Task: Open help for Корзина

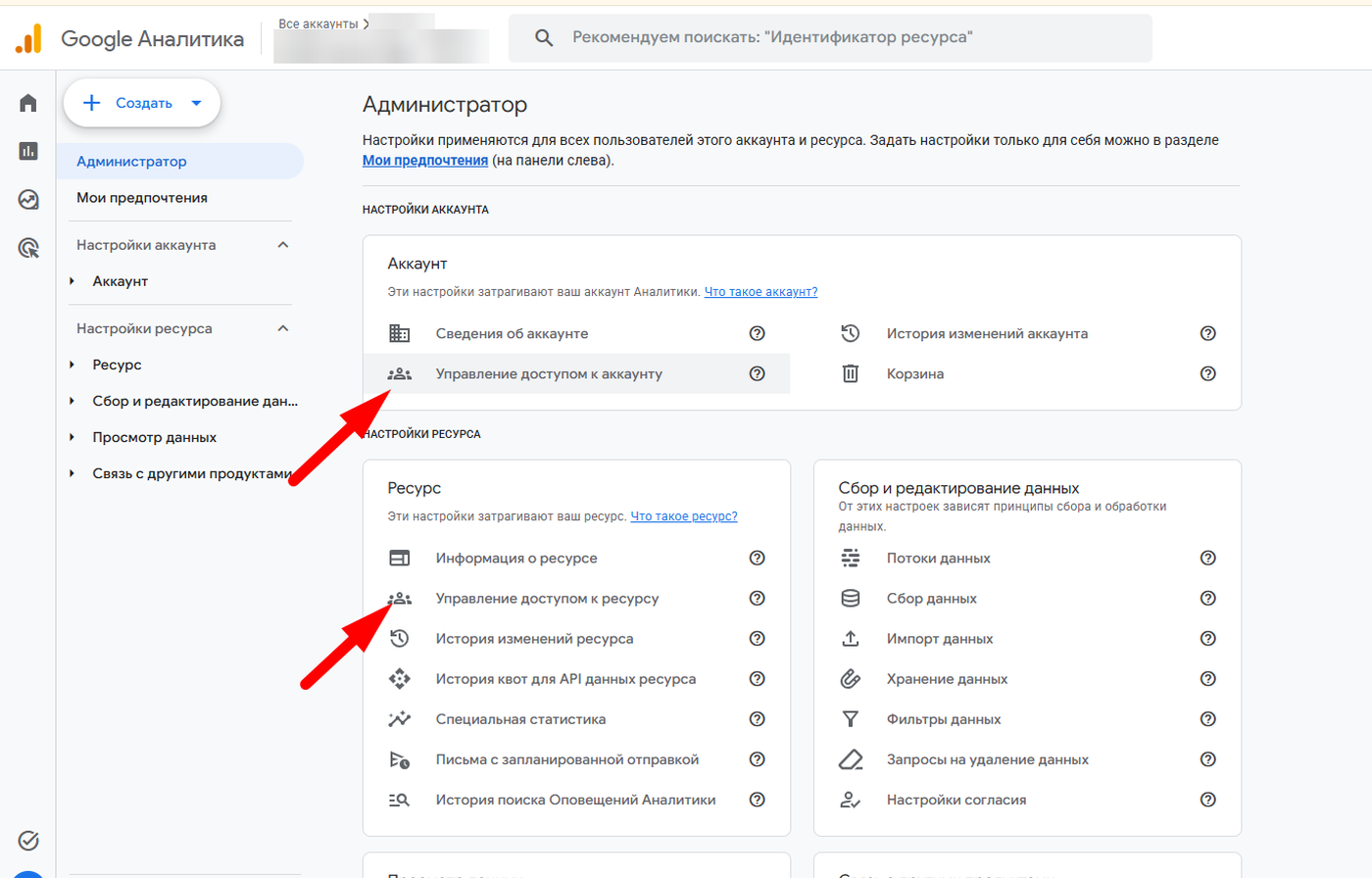Action: (x=1208, y=373)
